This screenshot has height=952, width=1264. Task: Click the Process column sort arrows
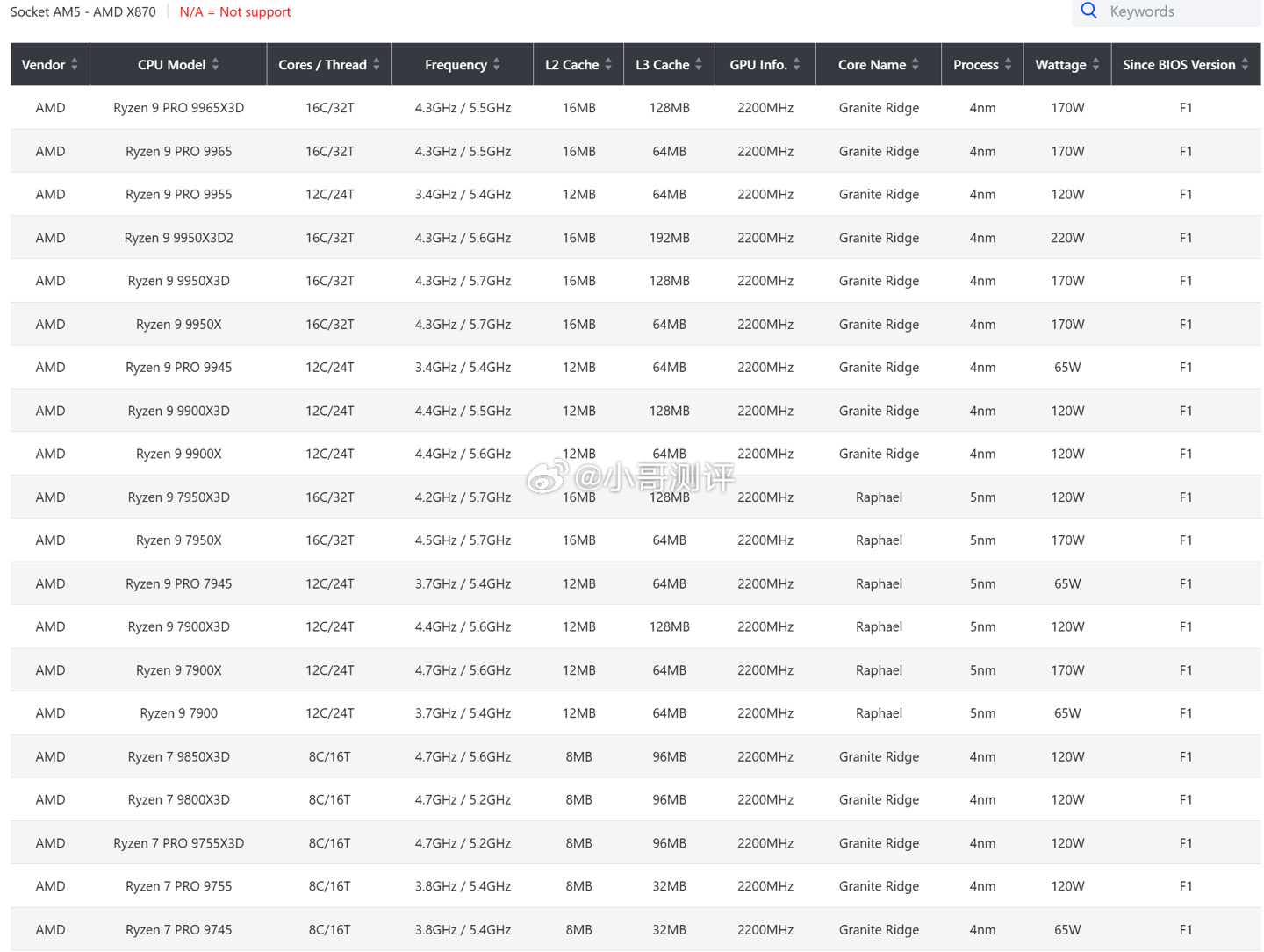pos(1009,65)
